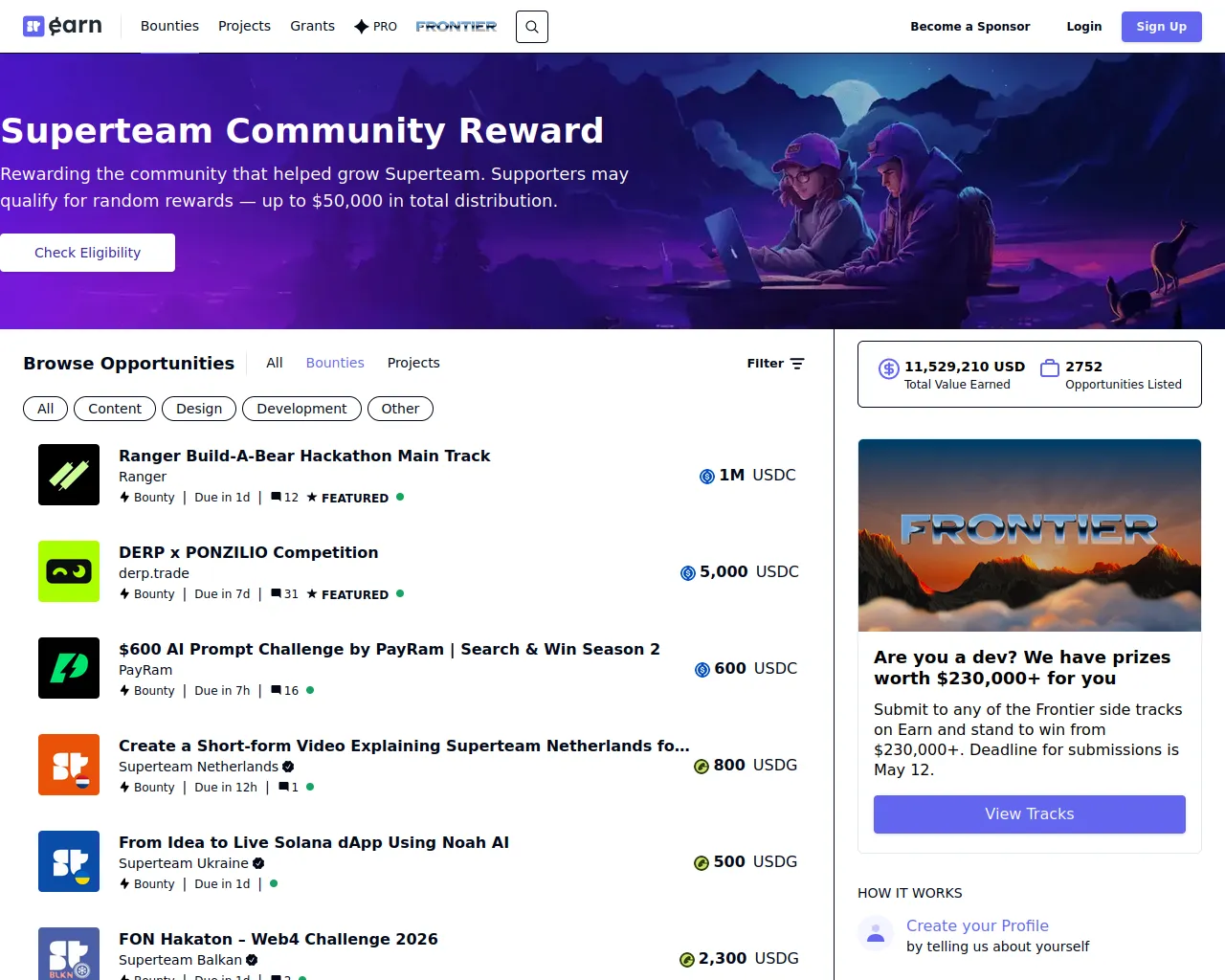
Task: Click the USDG coin icon next to 2,300
Action: (687, 960)
